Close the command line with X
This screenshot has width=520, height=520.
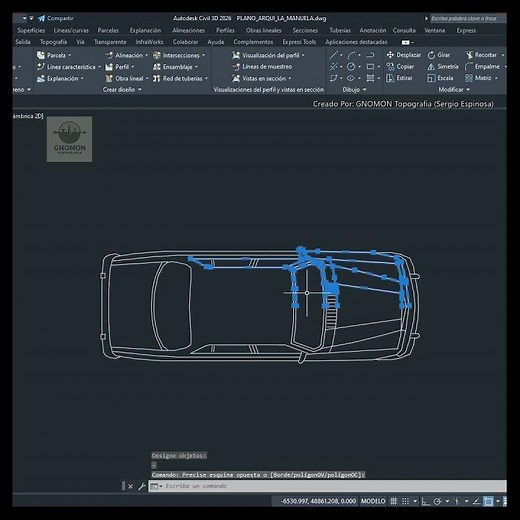(130, 486)
